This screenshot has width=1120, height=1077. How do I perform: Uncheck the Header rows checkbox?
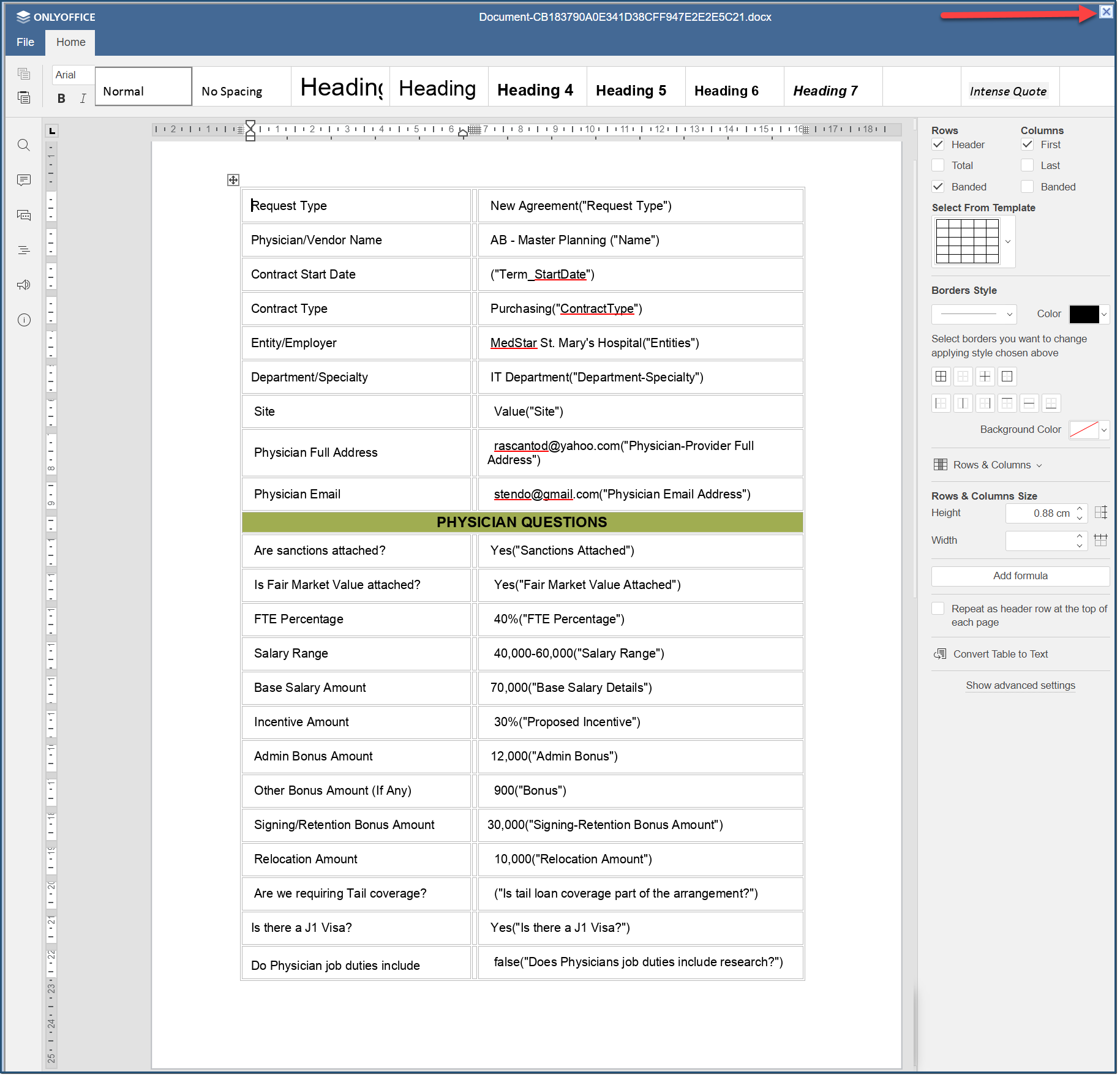pos(938,144)
